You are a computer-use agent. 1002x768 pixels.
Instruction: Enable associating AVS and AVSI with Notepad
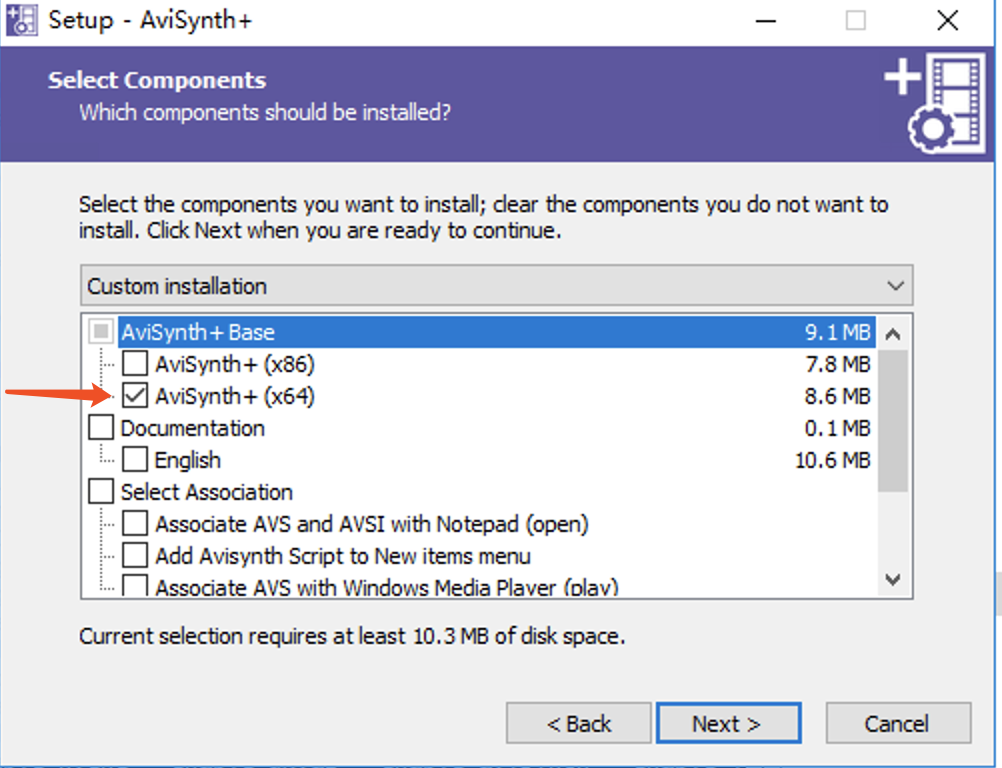(x=135, y=523)
